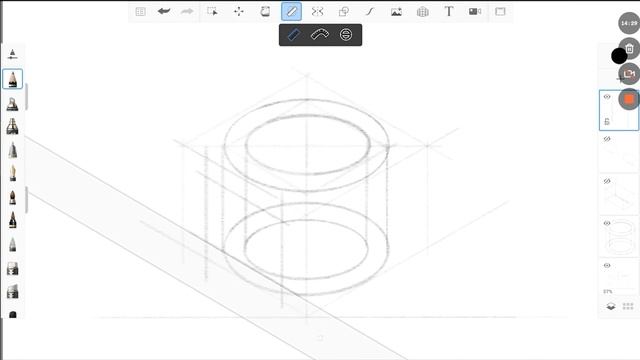Enable Predictive Stroke curve tool

pyautogui.click(x=370, y=11)
